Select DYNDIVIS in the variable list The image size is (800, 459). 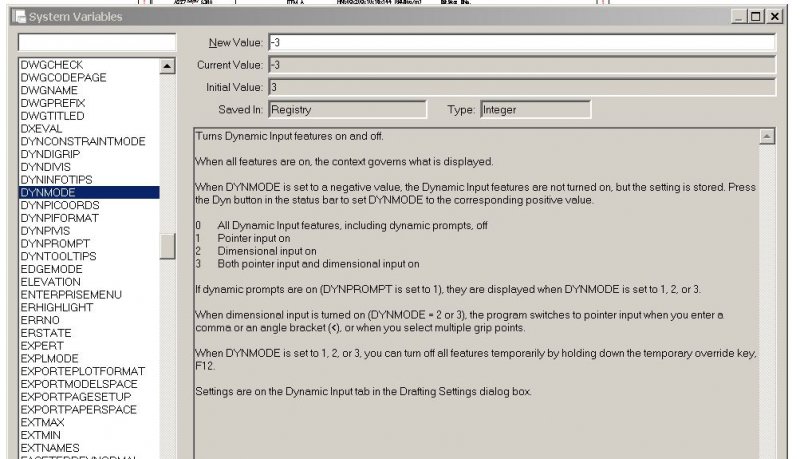pyautogui.click(x=45, y=167)
